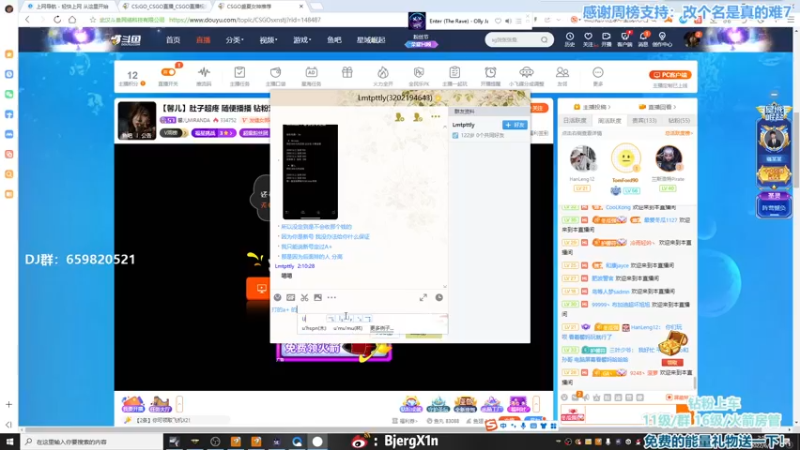Screen dimensions: 800x450
Task: Click the Windows Start button
Action: [10, 441]
